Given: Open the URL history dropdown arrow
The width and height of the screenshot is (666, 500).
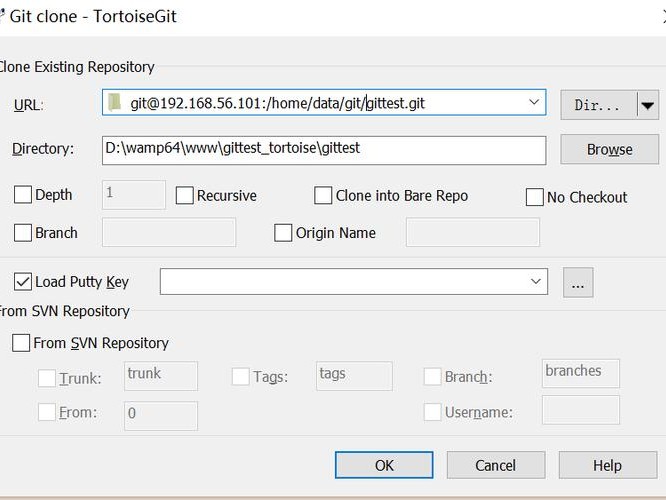Looking at the screenshot, I should (533, 102).
